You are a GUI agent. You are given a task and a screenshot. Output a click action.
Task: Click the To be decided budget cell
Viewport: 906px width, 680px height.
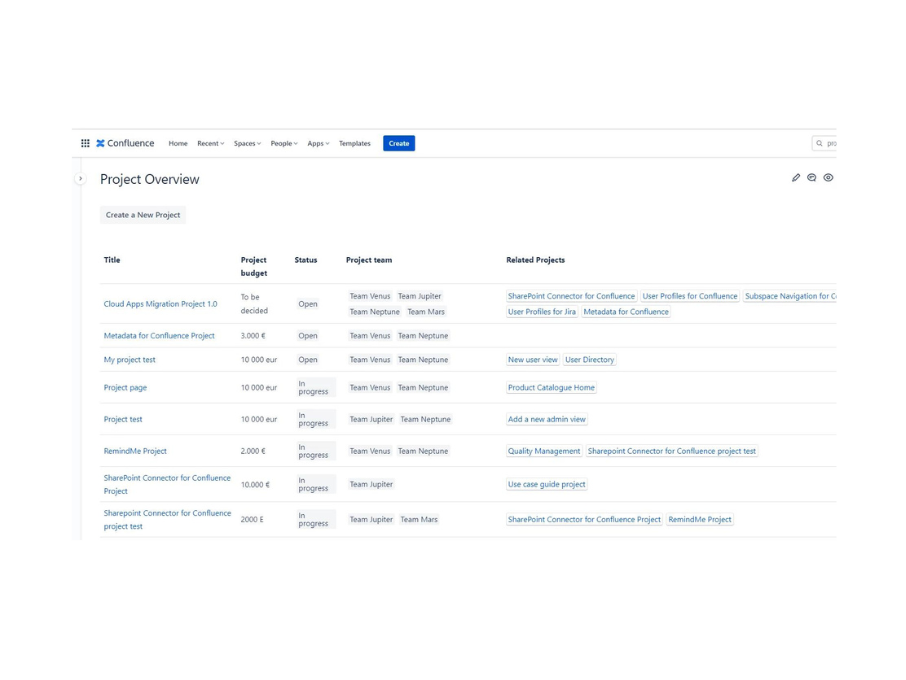pos(254,304)
